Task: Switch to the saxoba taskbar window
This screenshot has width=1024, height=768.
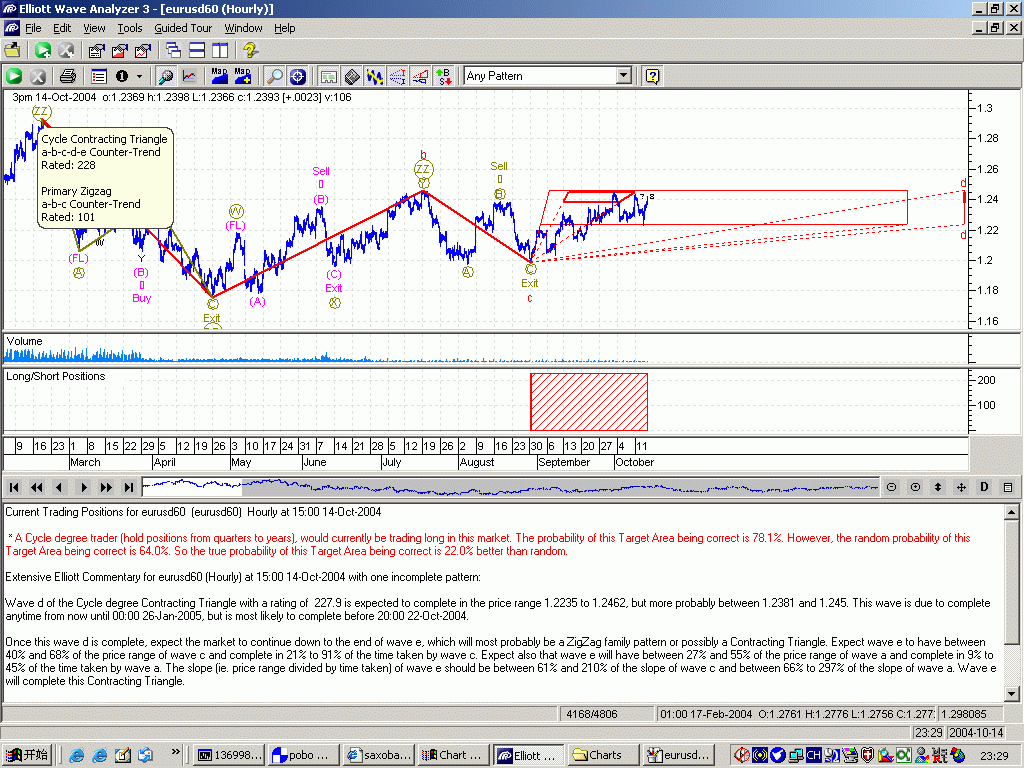Action: (378, 755)
